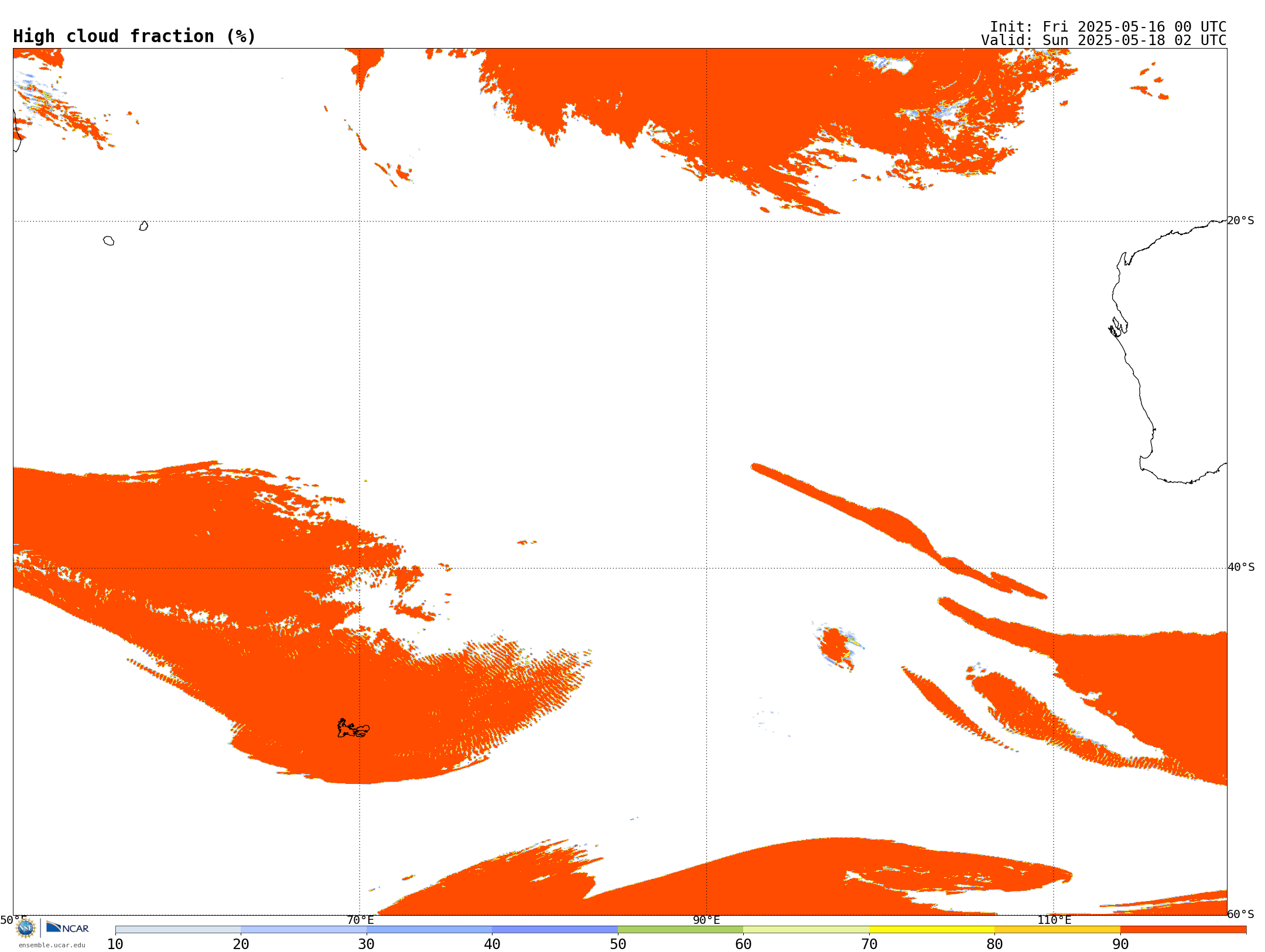Click the NCAR logo
The width and height of the screenshot is (1265, 952).
[67, 927]
